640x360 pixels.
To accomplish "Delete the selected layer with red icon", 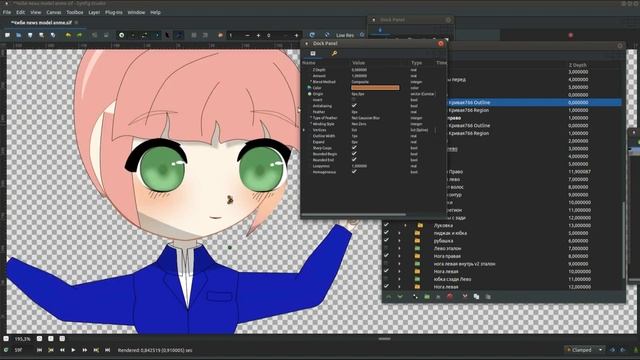I will tap(450, 296).
